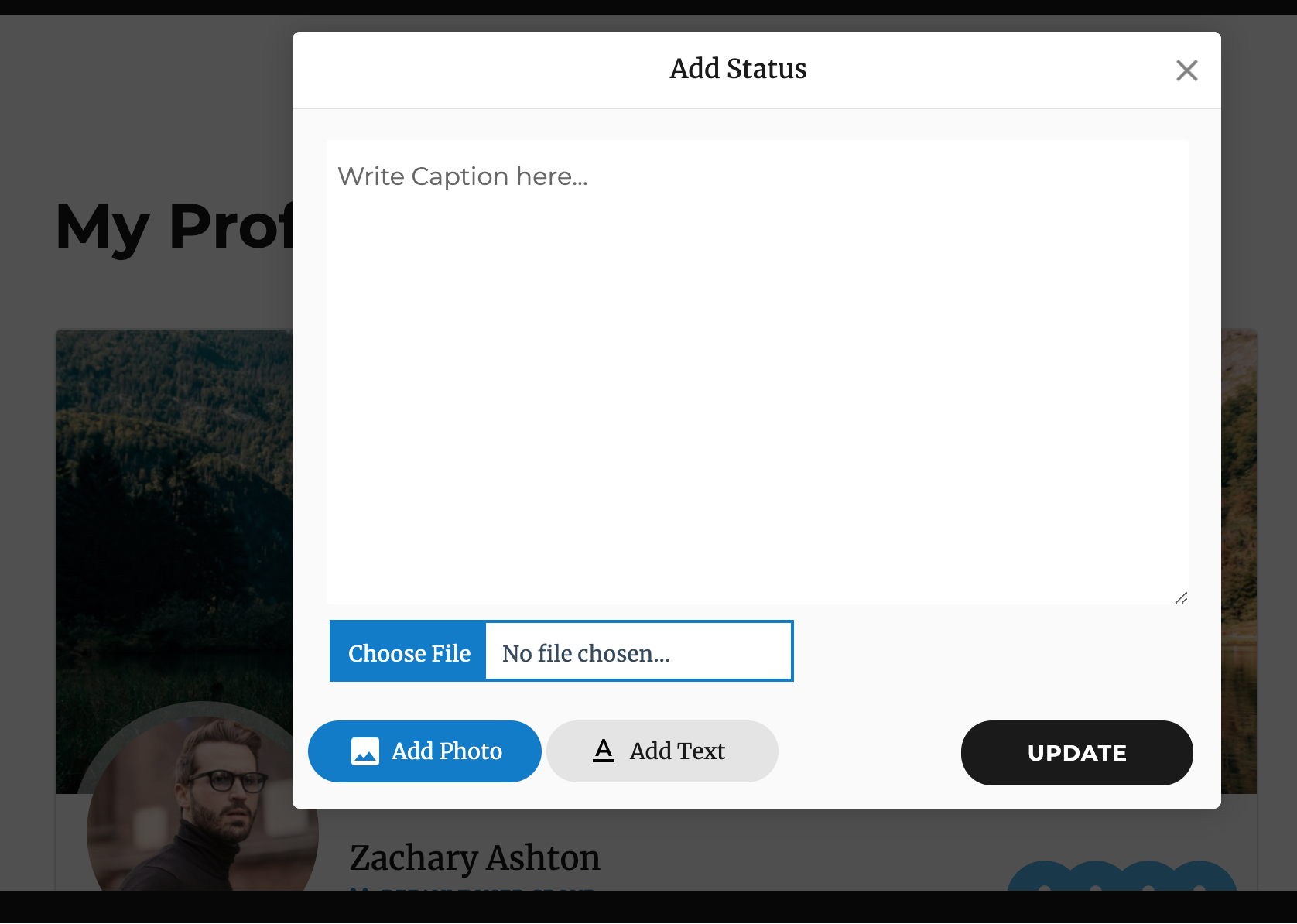The image size is (1297, 924).
Task: Switch to the Add Text option
Action: coord(662,751)
